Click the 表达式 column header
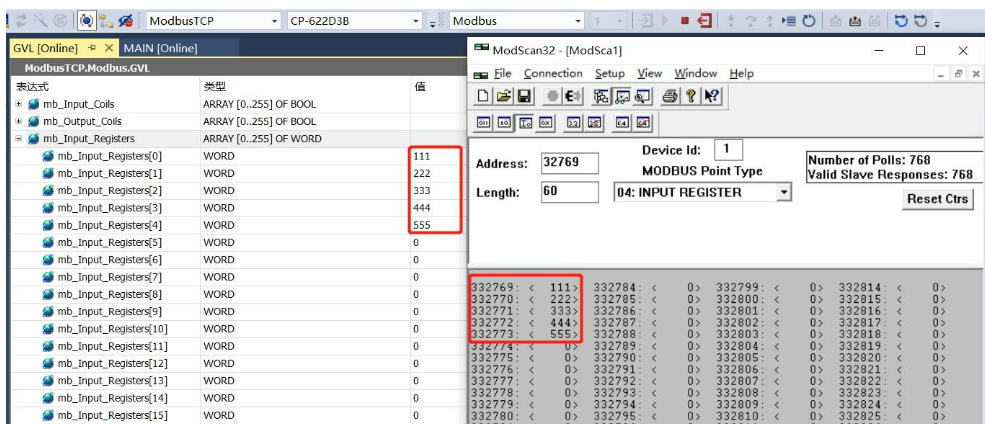 pos(31,86)
